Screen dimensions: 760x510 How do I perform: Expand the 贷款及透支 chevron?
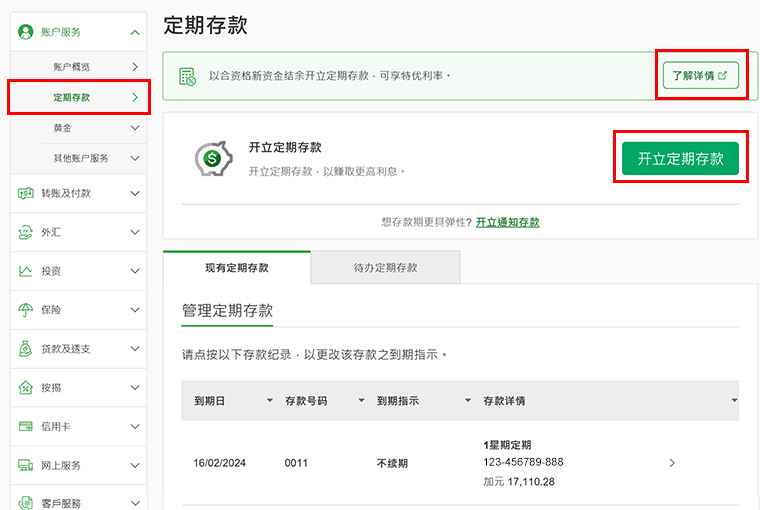135,349
